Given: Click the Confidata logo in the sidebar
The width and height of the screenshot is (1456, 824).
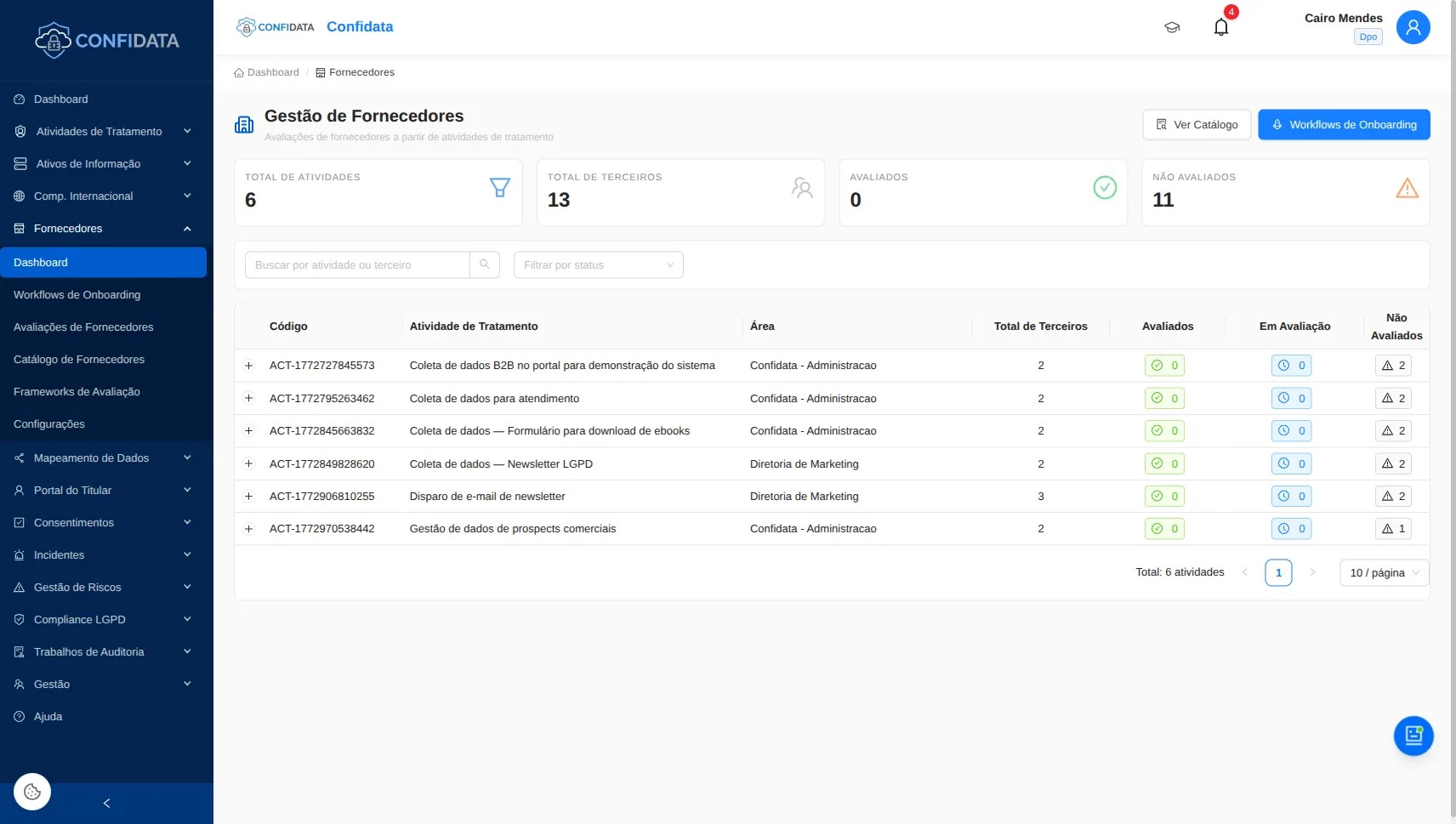Looking at the screenshot, I should (x=106, y=40).
